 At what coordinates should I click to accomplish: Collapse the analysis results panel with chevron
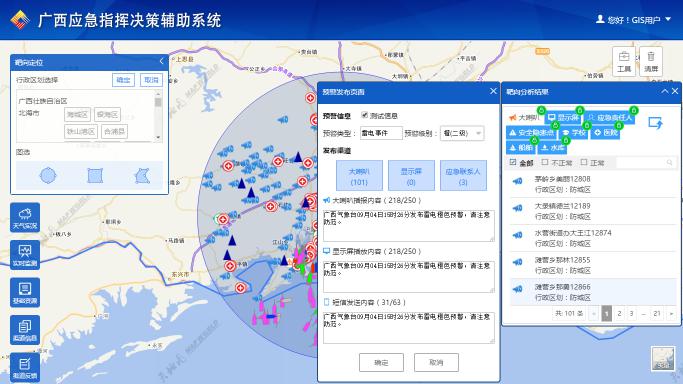pos(664,91)
